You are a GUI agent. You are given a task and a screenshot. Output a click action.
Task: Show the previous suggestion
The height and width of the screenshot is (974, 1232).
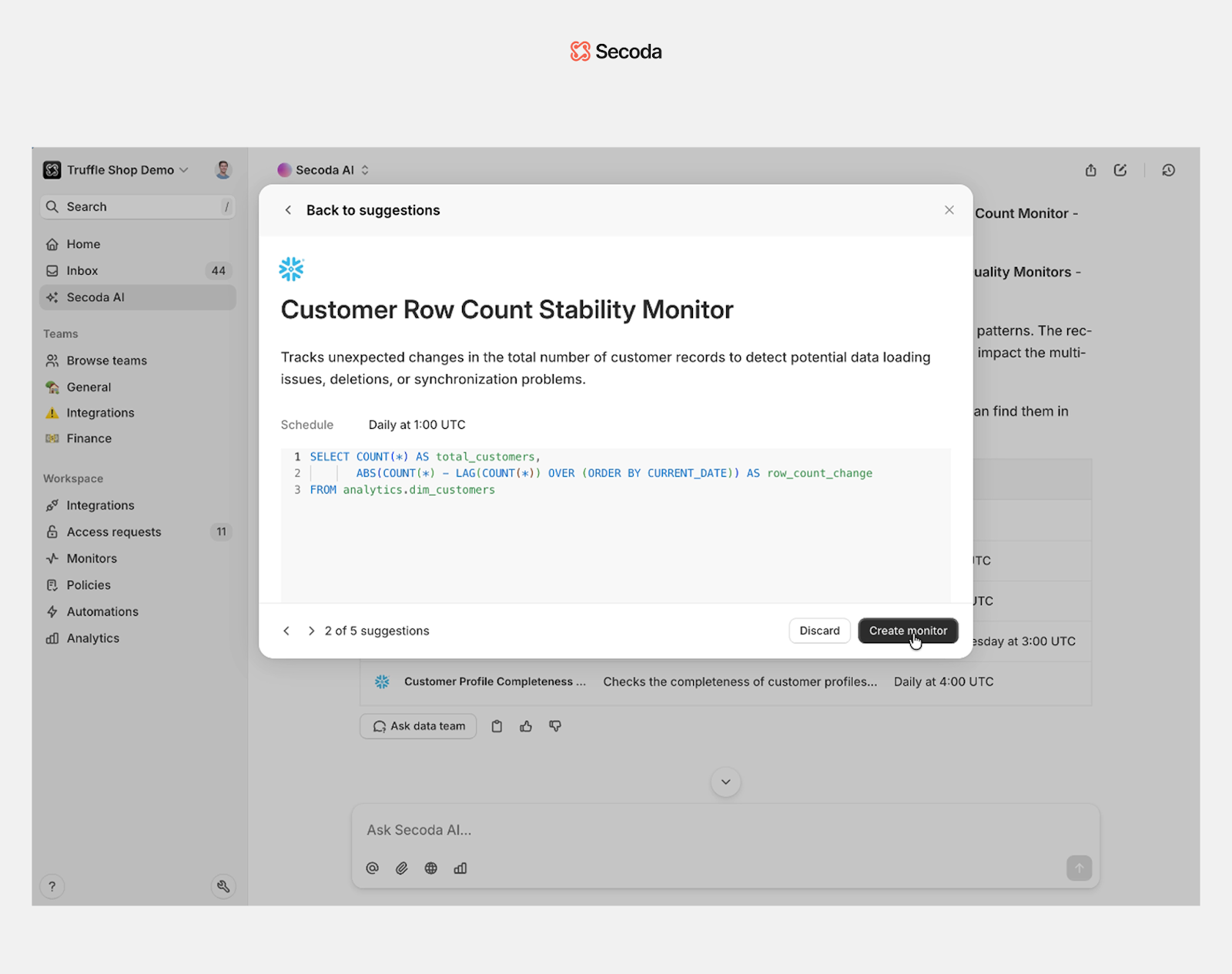286,631
